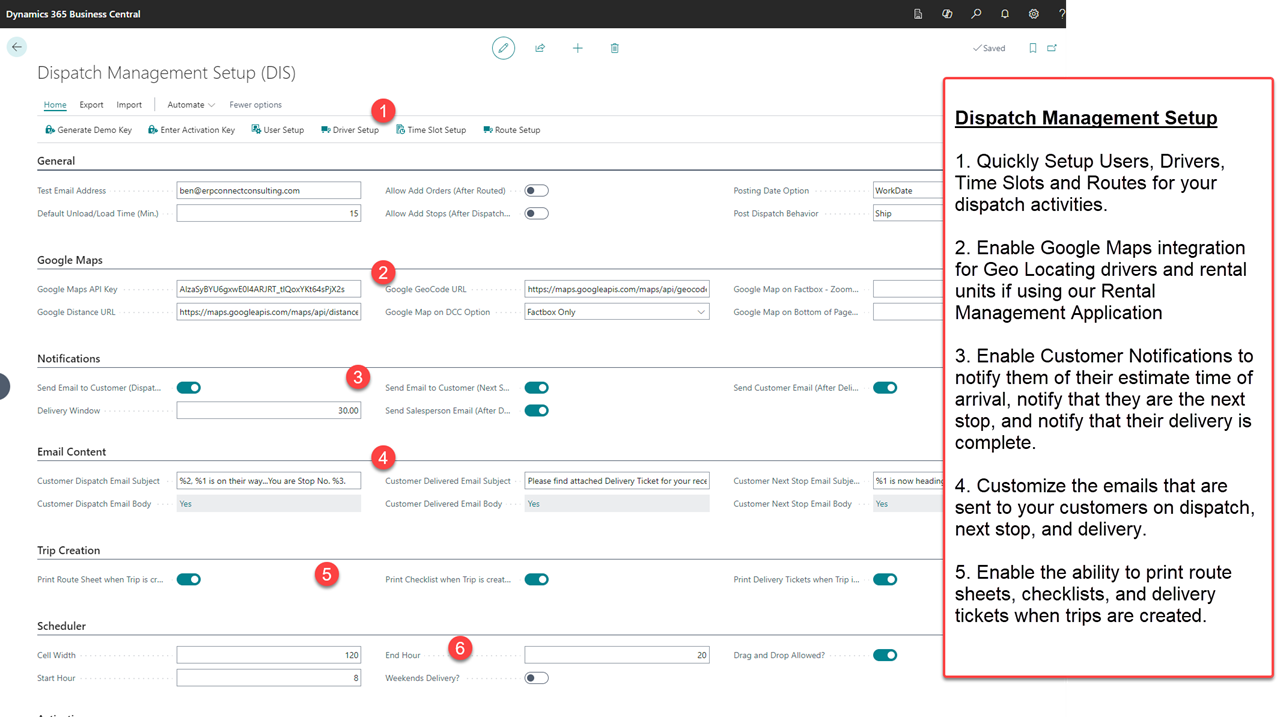
Task: Toggle Send Salesperson Email switch
Action: [x=537, y=411]
